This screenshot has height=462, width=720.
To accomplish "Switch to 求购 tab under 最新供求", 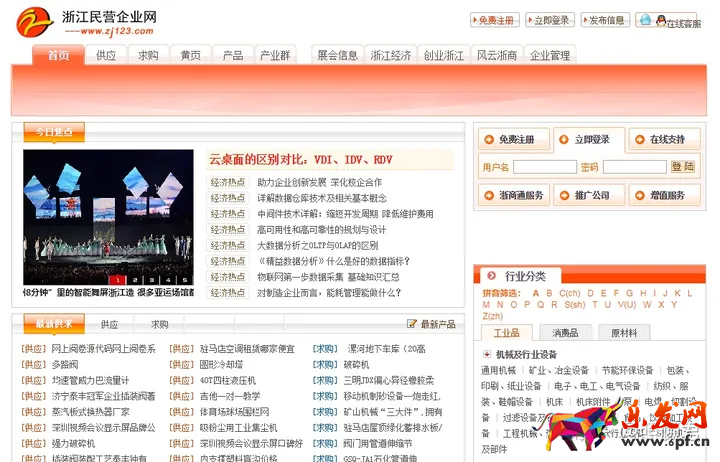I will 159,324.
